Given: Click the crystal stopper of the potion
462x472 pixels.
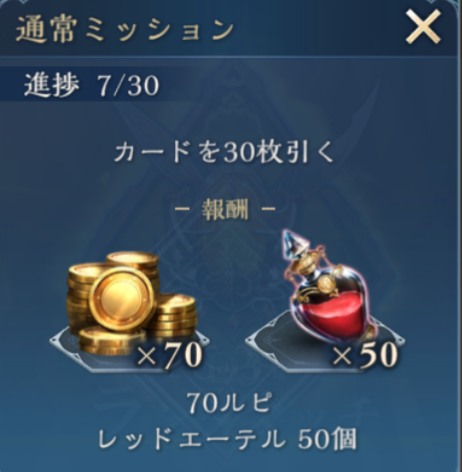Looking at the screenshot, I should pos(293,242).
